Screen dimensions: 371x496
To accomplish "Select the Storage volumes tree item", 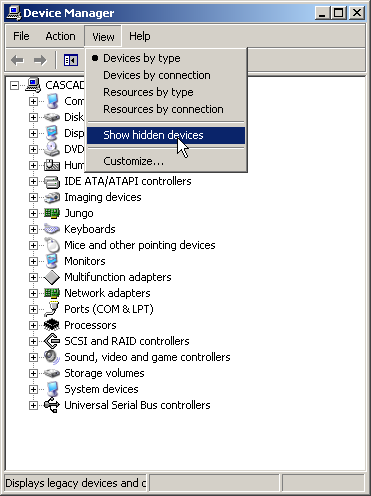I will pyautogui.click(x=104, y=373).
